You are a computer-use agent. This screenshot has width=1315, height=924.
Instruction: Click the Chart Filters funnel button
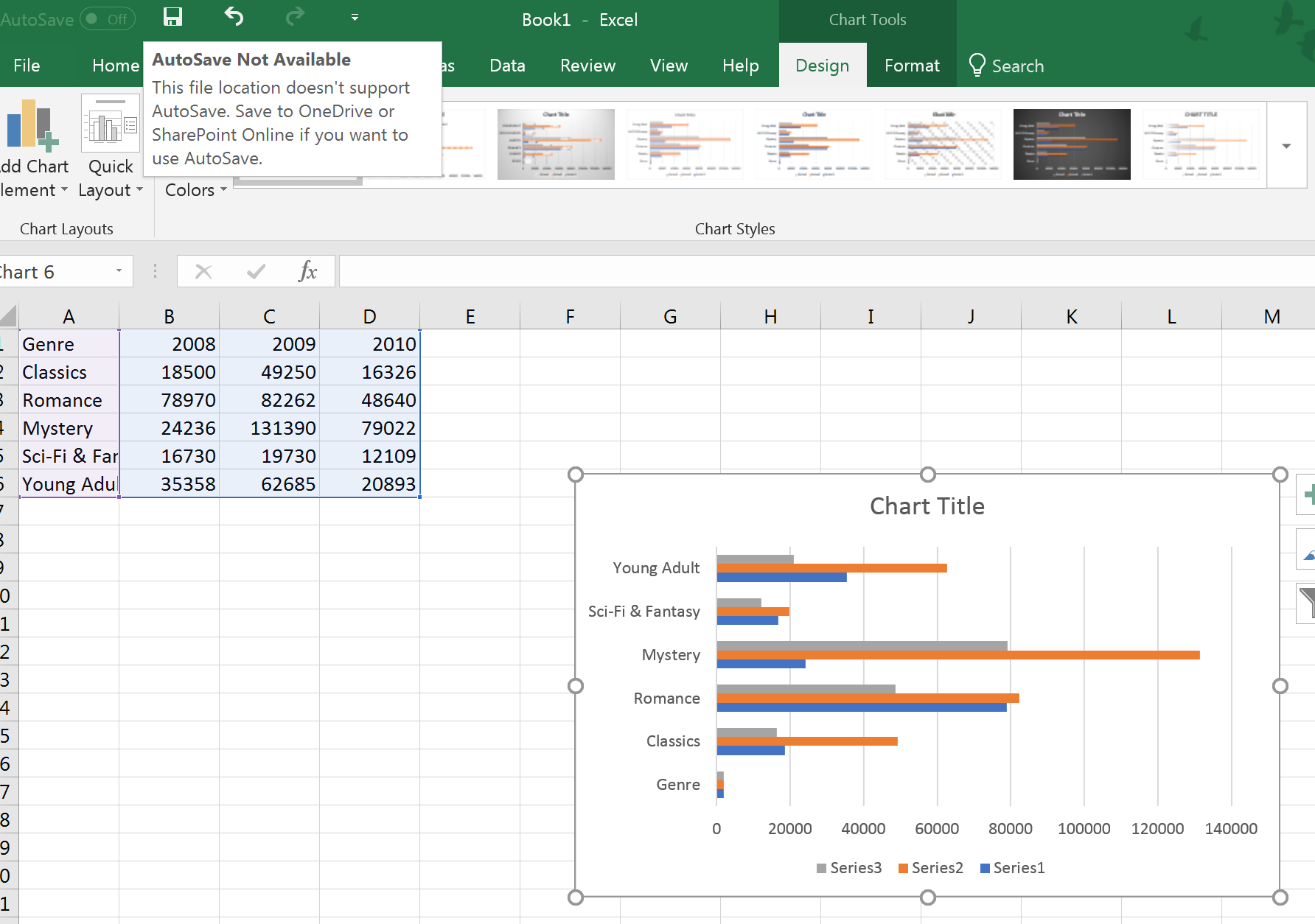coord(1306,603)
